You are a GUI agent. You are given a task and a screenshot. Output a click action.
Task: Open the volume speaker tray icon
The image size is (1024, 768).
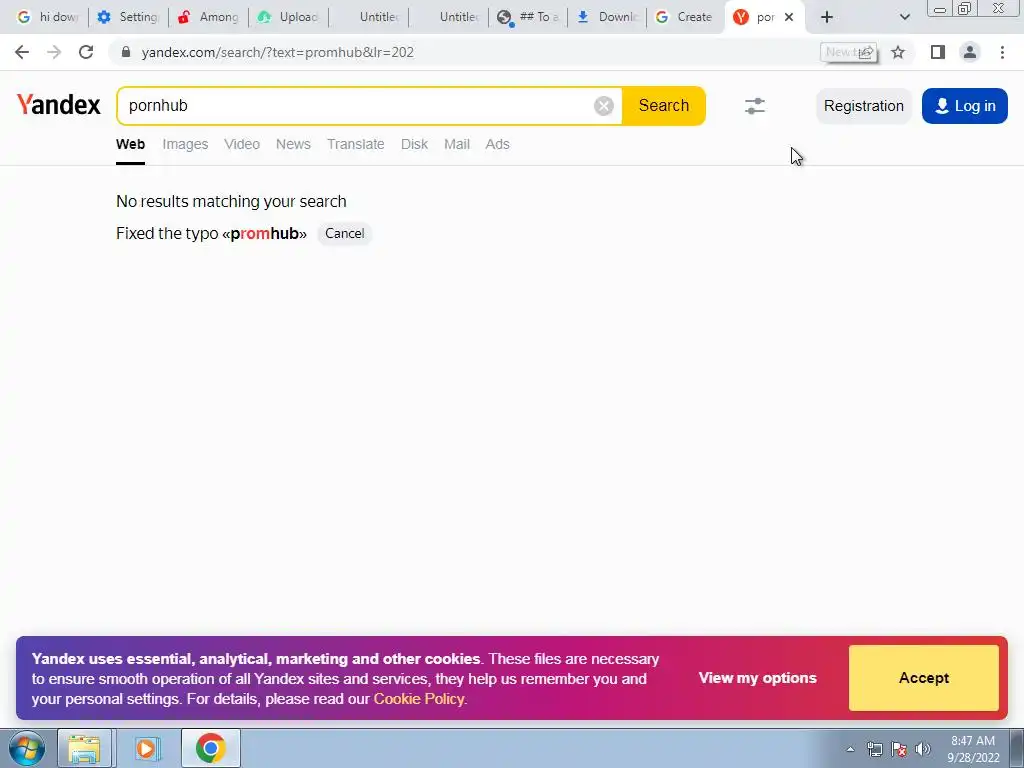pos(923,749)
